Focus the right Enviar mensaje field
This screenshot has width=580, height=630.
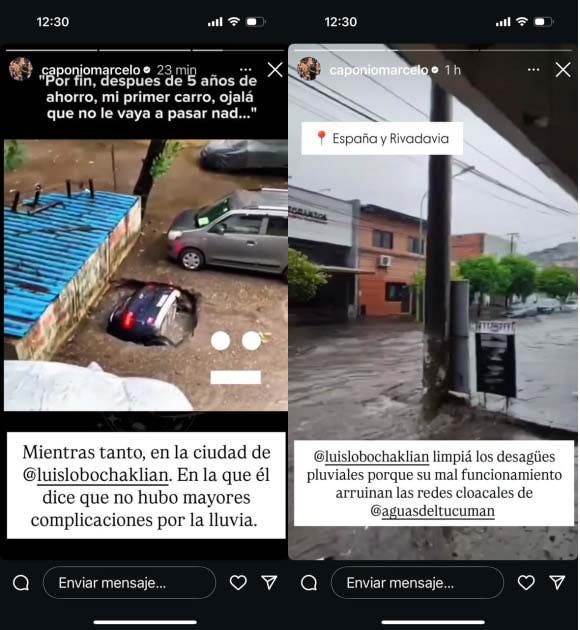tap(417, 583)
